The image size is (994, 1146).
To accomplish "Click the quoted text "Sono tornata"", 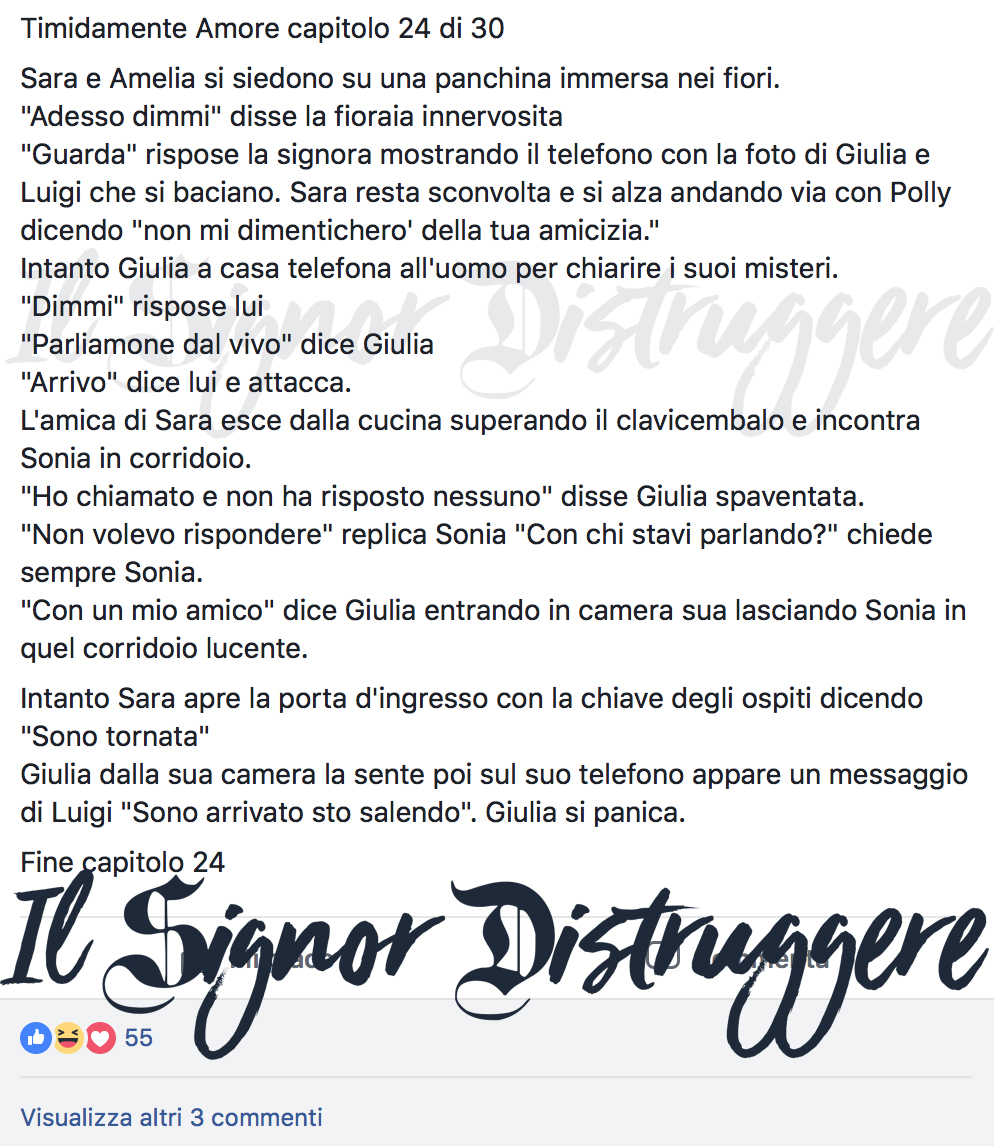I will 115,736.
